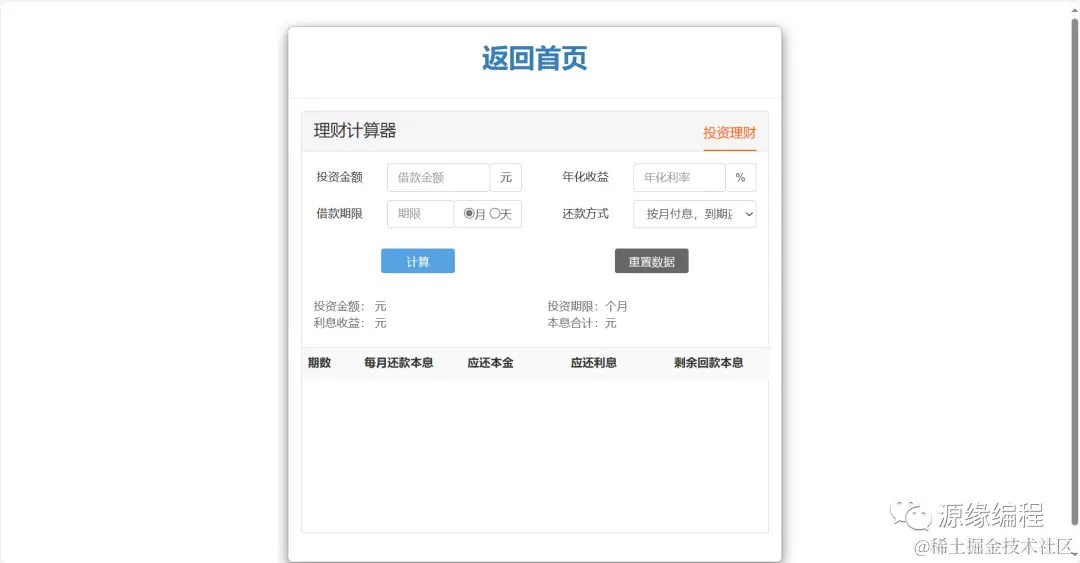1080x563 pixels.
Task: Click the 元 unit addon box
Action: (506, 178)
